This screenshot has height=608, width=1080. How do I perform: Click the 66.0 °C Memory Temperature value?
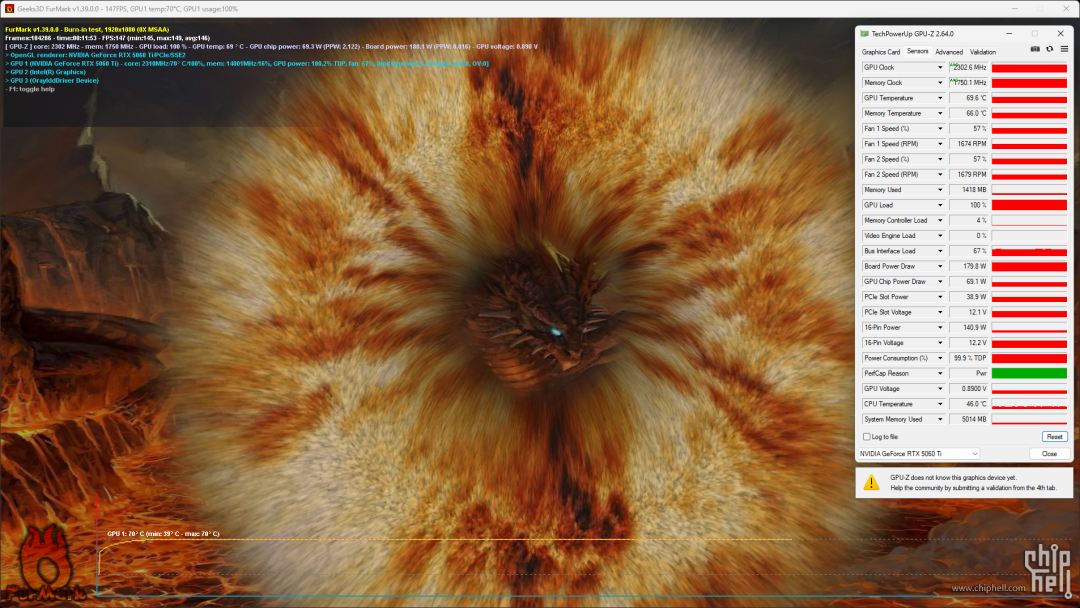(968, 113)
